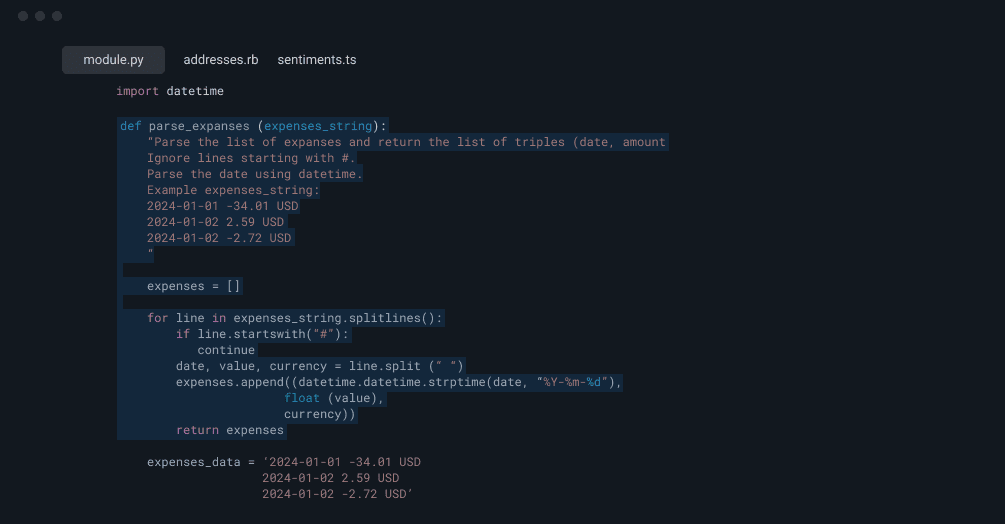
Task: Click the for loop line with splitlines()
Action: click(294, 318)
